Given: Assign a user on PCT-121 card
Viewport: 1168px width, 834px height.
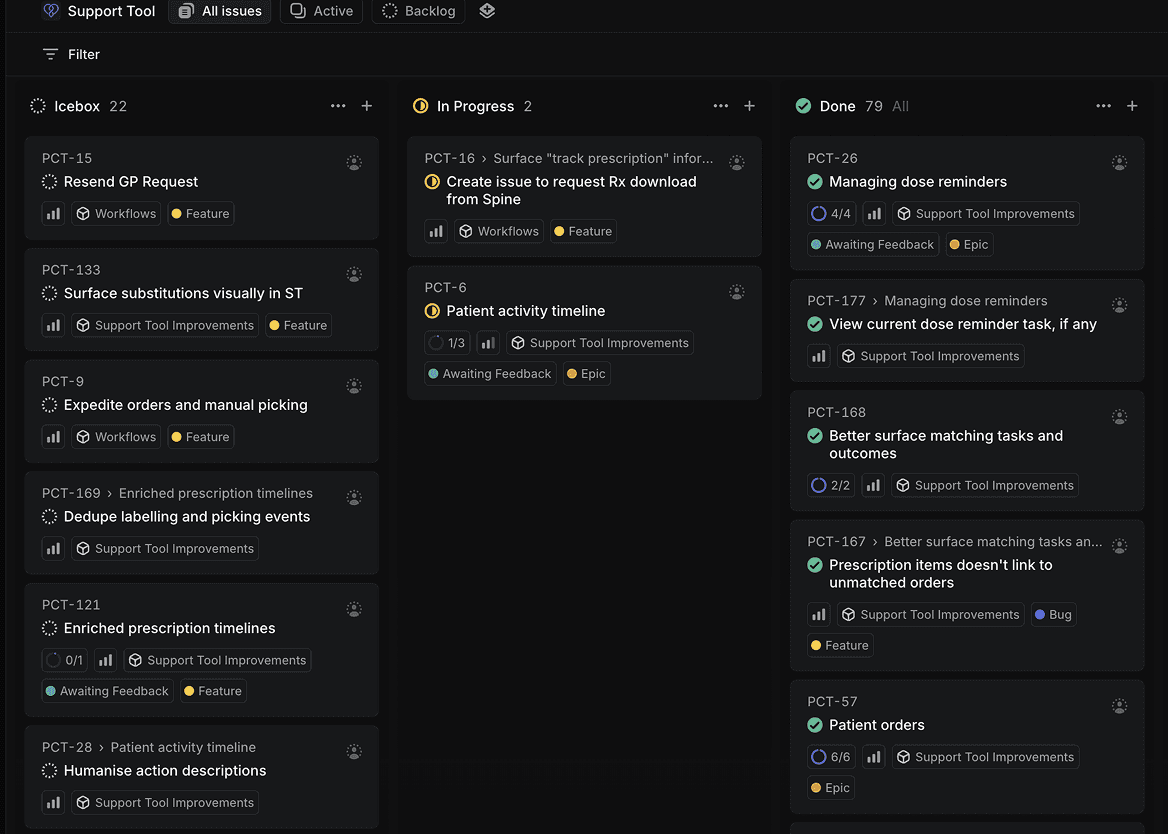Looking at the screenshot, I should click(355, 609).
